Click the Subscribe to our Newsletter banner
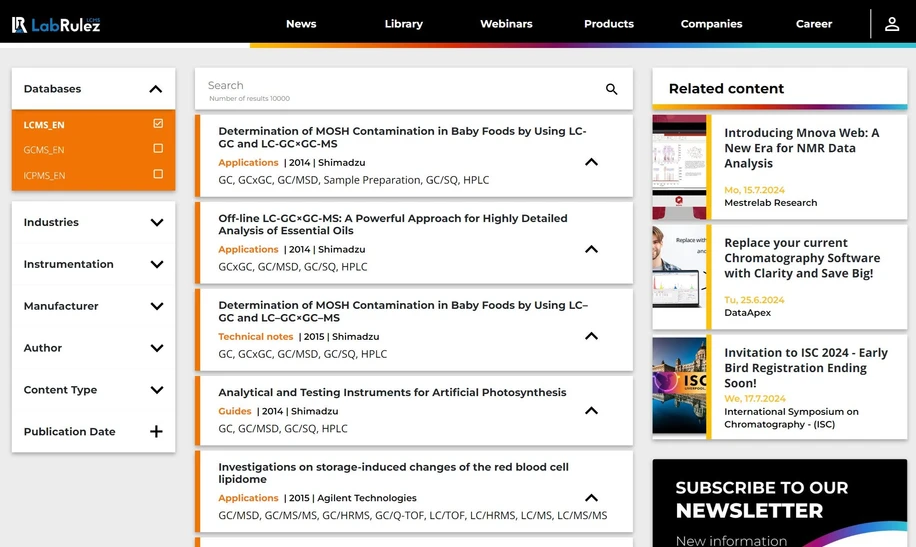 780,503
